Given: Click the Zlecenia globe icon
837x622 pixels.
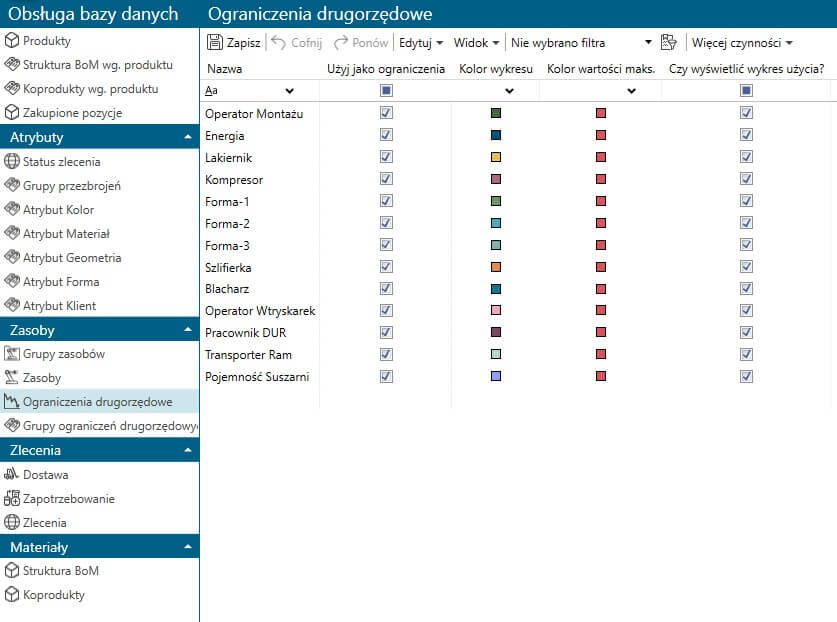Looking at the screenshot, I should coord(12,522).
